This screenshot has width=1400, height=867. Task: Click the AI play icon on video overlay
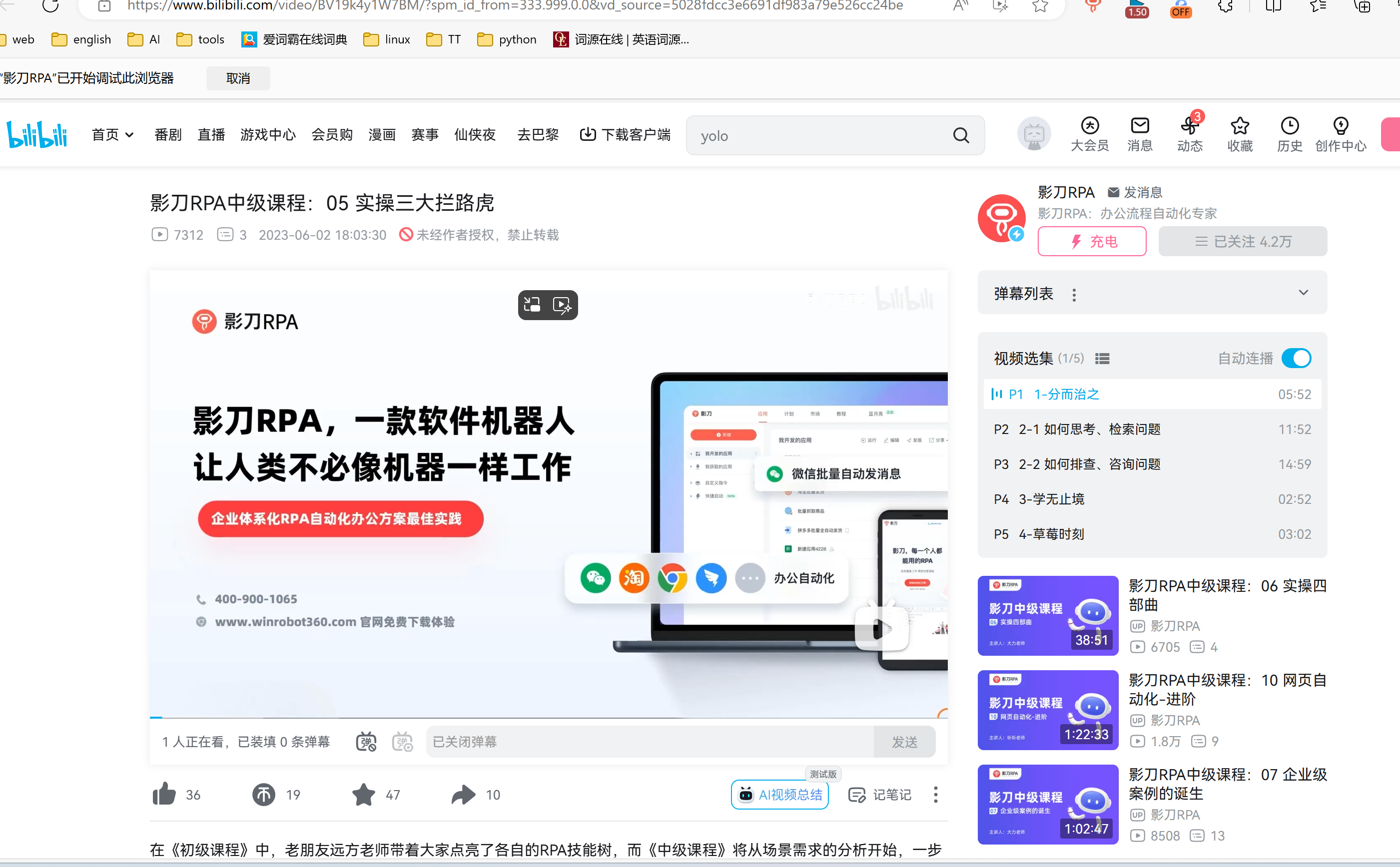[x=562, y=305]
